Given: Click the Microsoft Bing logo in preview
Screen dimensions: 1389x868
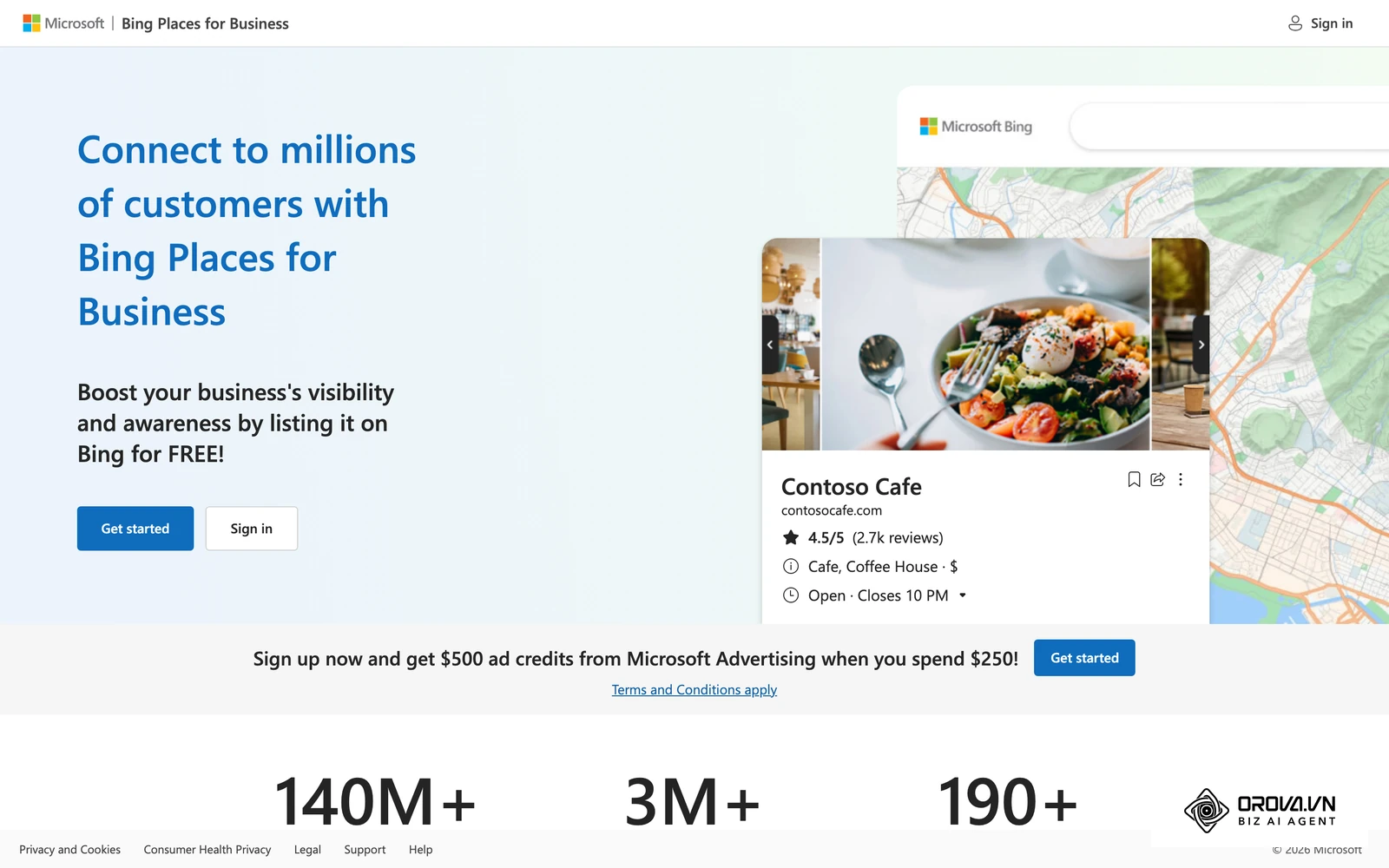Looking at the screenshot, I should [976, 127].
